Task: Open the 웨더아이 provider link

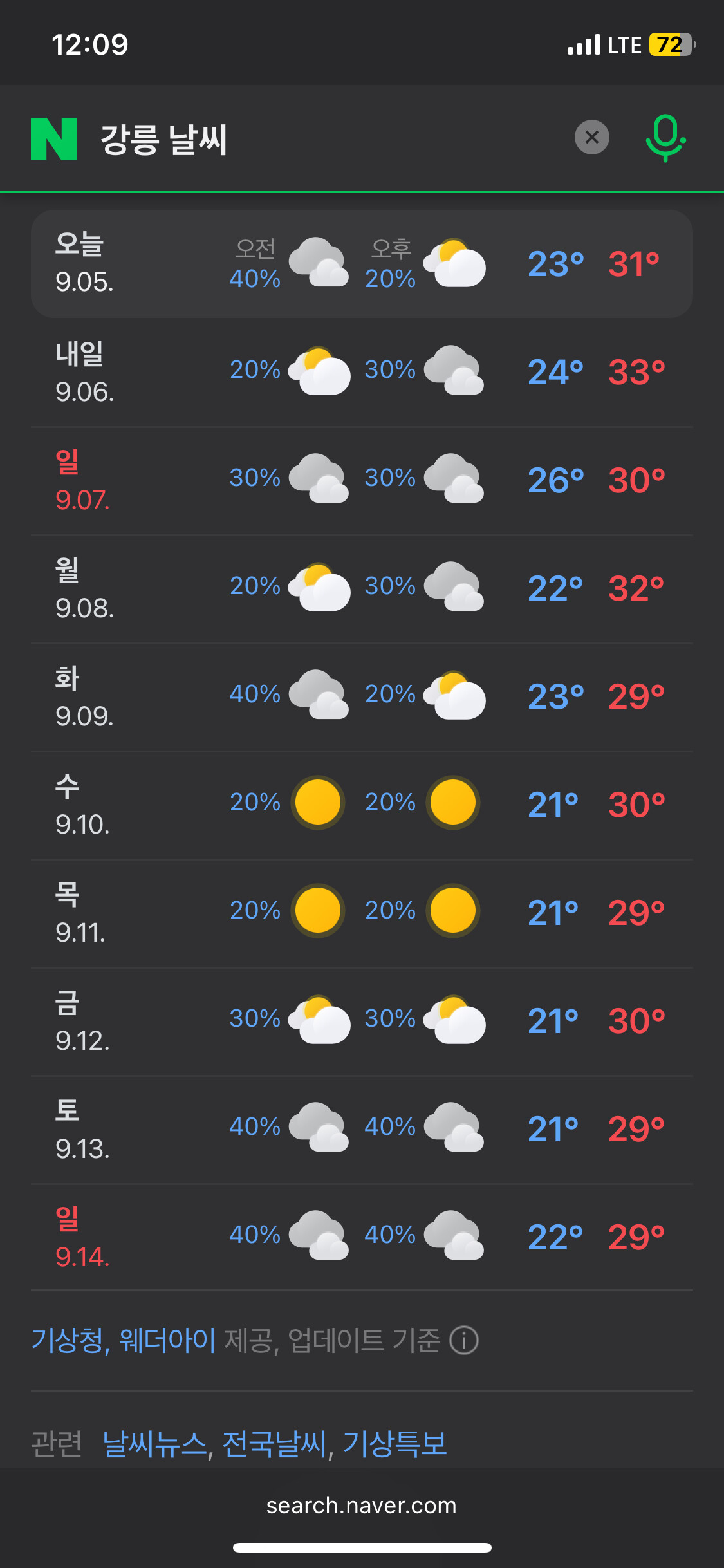Action: click(x=167, y=1341)
